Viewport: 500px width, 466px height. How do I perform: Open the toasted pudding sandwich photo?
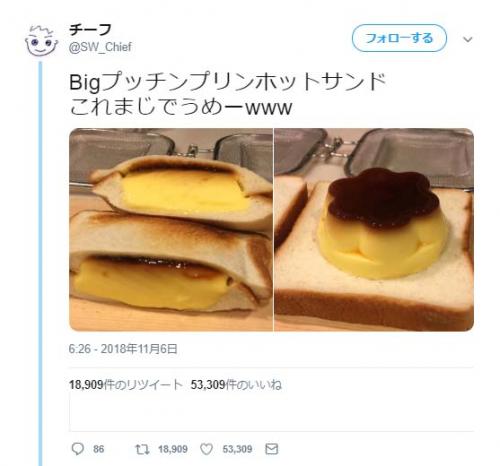point(171,230)
